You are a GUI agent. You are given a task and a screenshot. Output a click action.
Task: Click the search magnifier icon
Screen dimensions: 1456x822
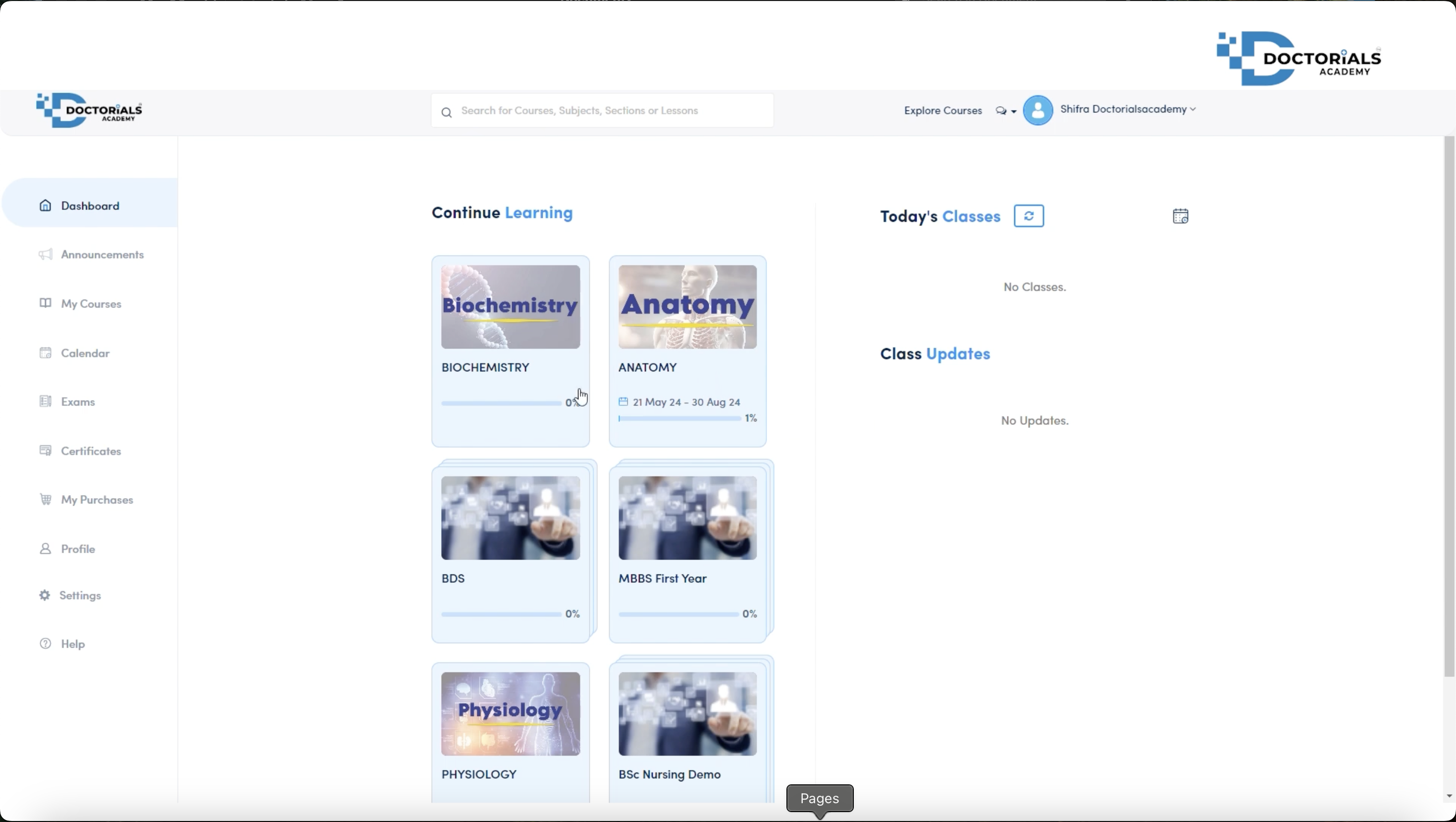447,112
